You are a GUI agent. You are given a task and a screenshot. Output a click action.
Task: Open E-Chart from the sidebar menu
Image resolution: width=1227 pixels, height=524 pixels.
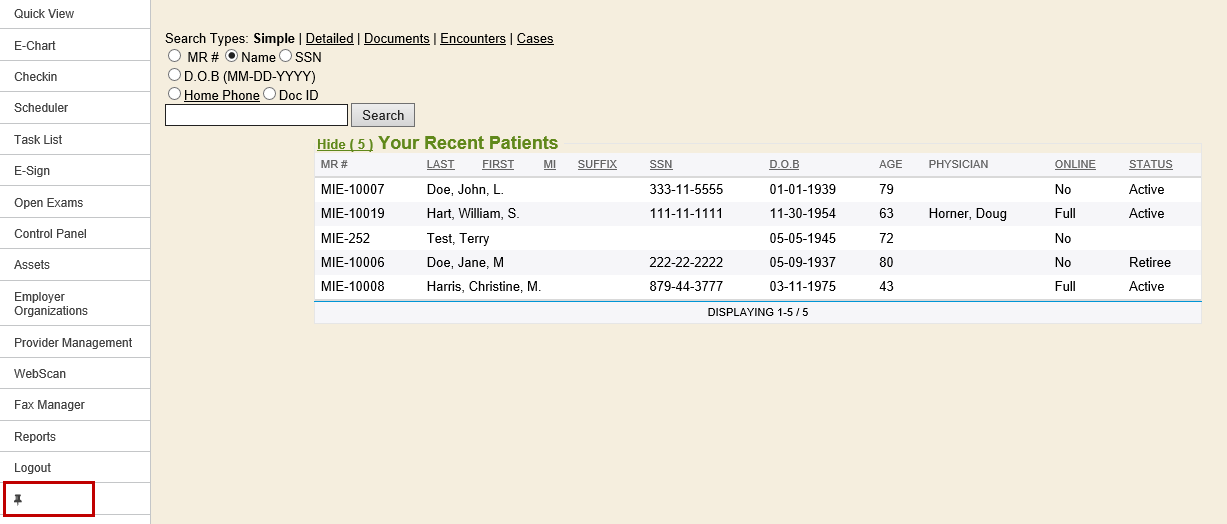click(x=35, y=46)
